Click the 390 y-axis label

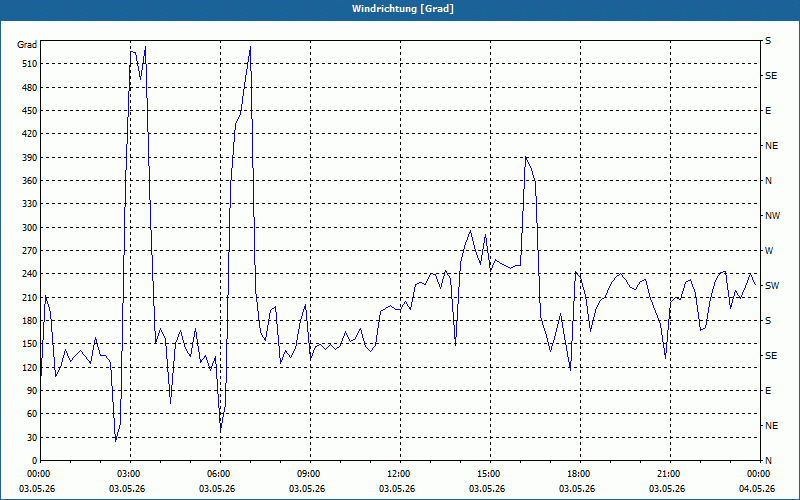click(x=29, y=158)
